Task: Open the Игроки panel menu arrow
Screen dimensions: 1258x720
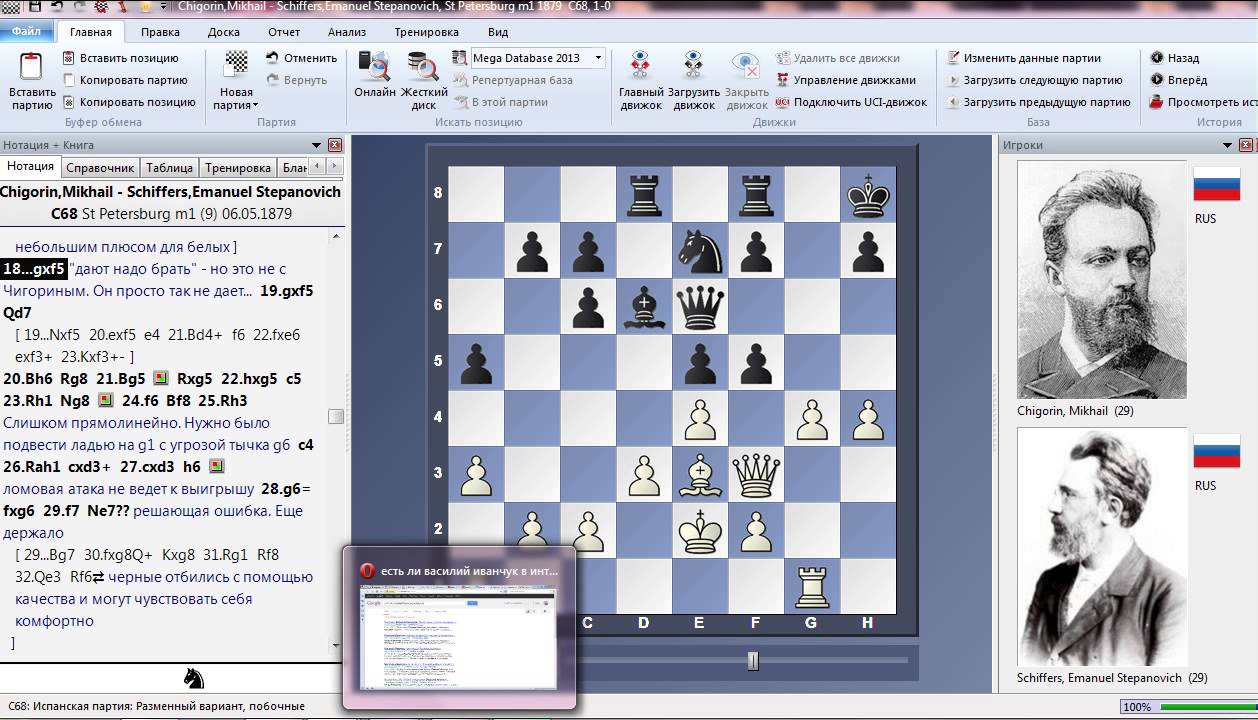Action: tap(1228, 145)
